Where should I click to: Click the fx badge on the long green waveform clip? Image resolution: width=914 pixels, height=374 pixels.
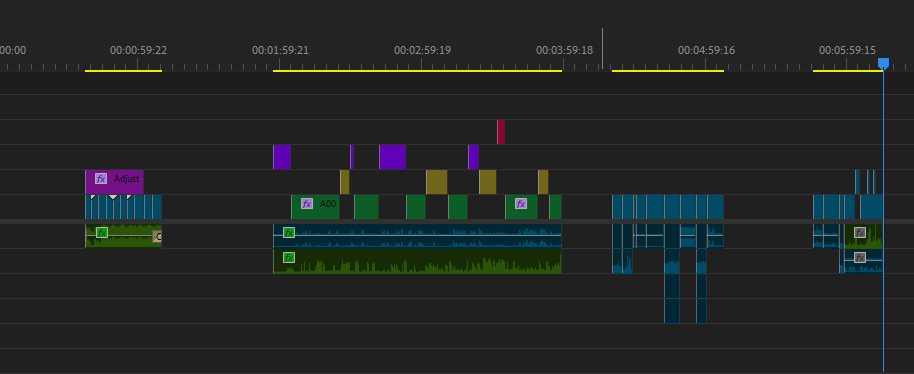pos(289,257)
